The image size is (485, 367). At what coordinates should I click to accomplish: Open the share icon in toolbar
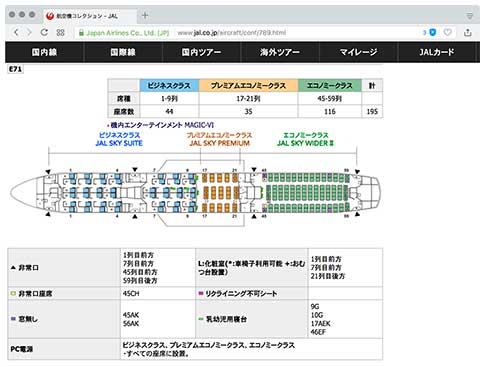pos(468,32)
